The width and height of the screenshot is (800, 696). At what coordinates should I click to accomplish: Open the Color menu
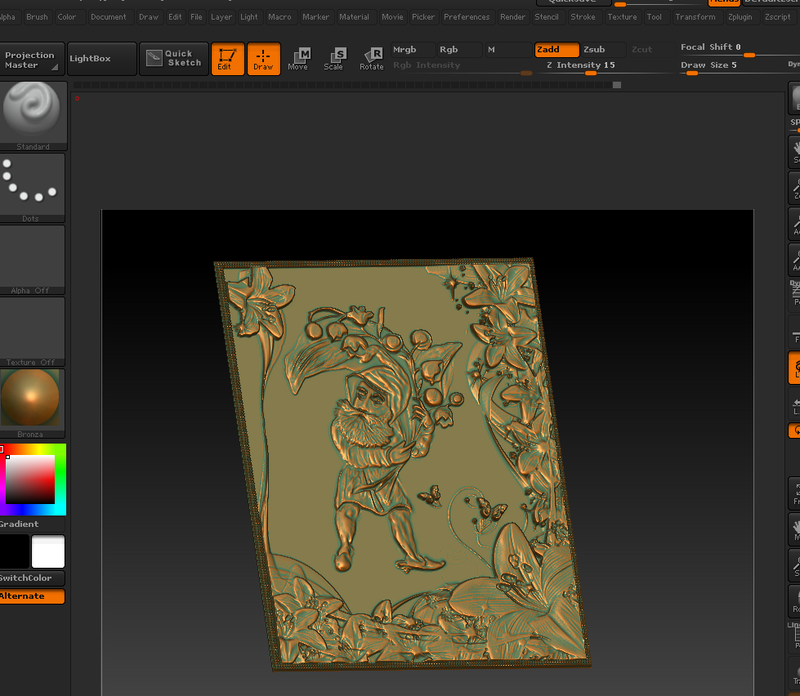(x=67, y=17)
